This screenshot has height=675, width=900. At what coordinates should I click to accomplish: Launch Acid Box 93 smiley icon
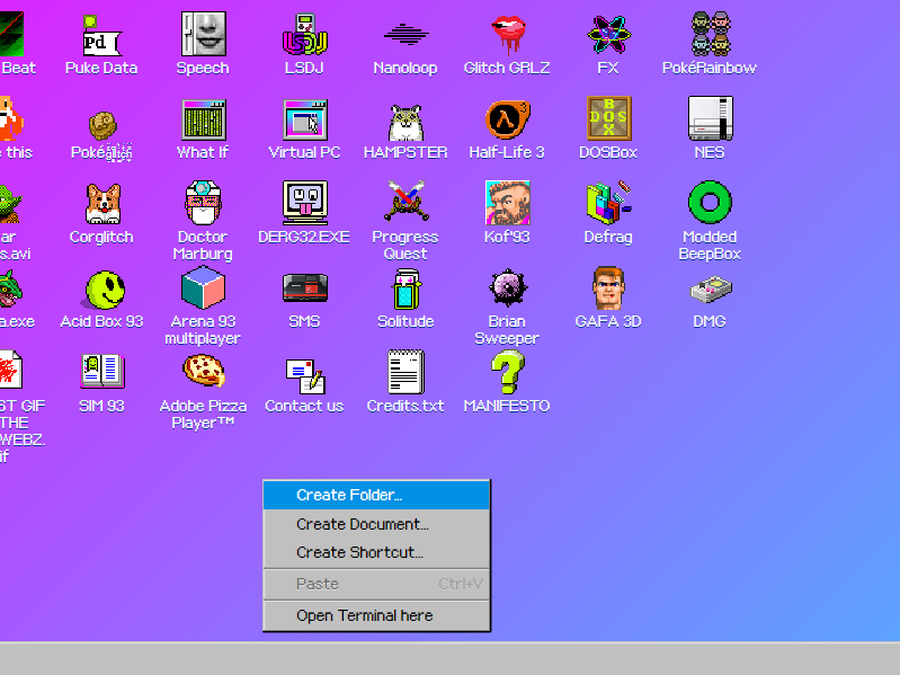(x=105, y=289)
